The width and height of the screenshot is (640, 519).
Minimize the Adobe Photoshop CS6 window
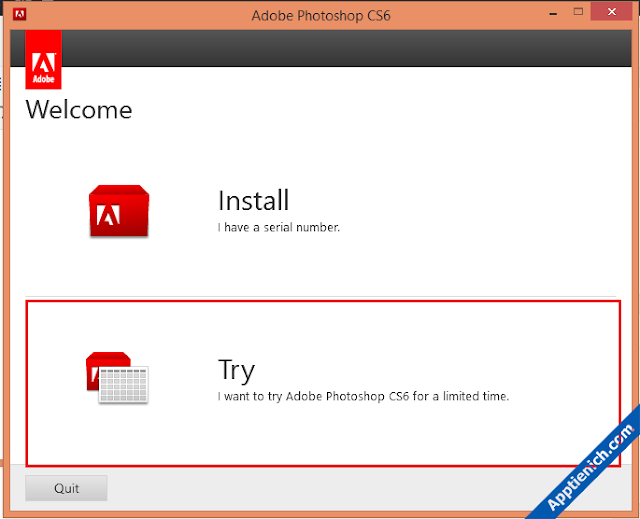553,13
